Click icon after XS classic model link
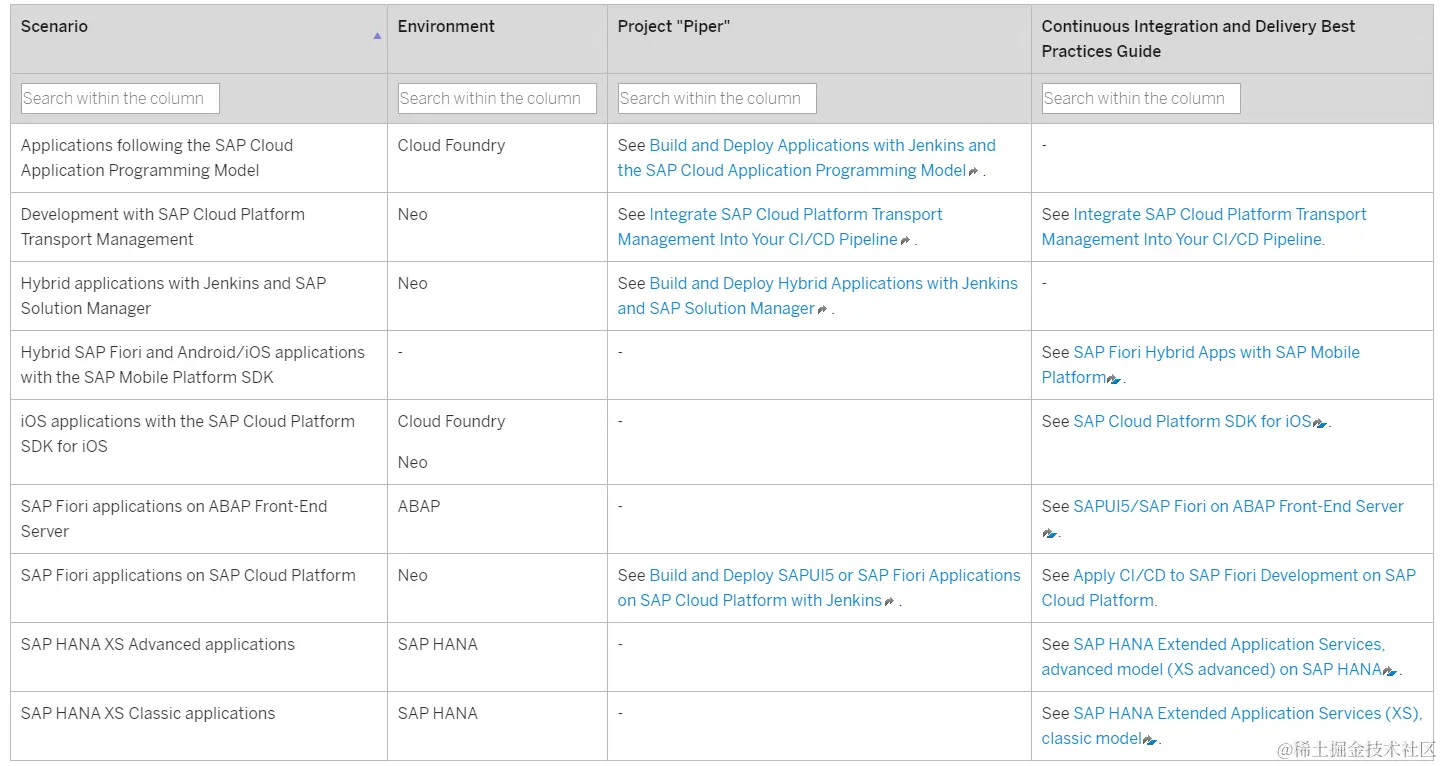This screenshot has width=1443, height=766. coord(1150,740)
